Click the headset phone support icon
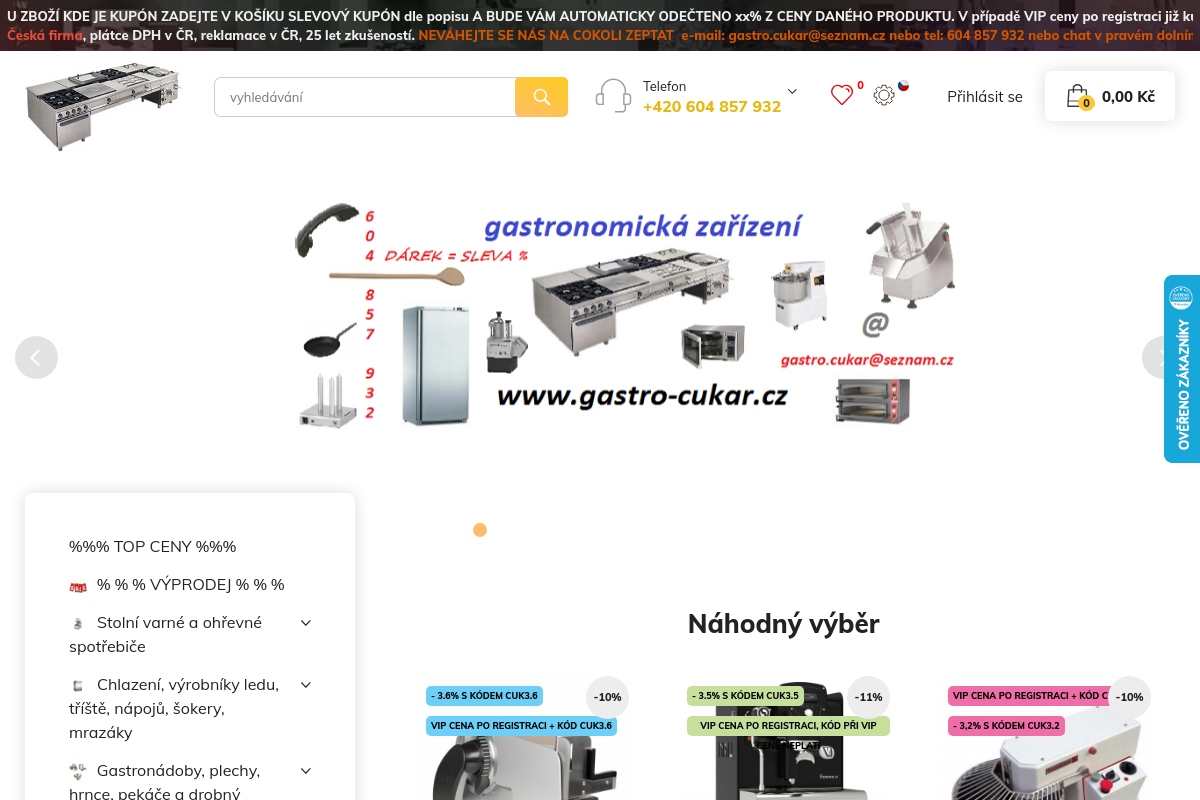The width and height of the screenshot is (1200, 800). tap(613, 96)
